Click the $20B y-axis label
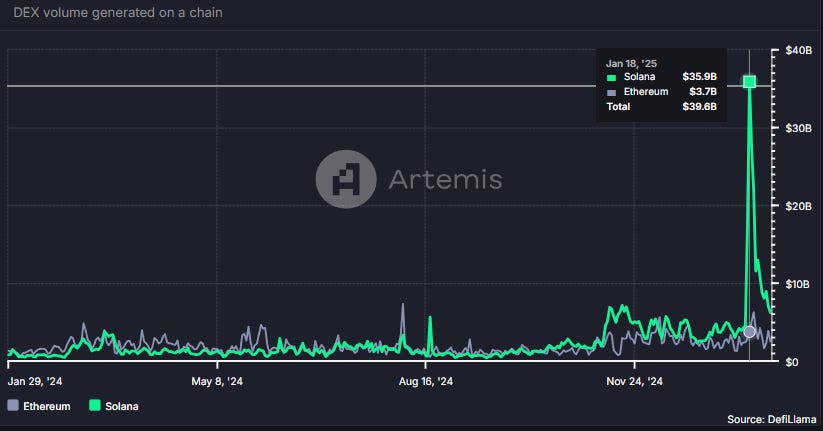This screenshot has width=823, height=431. pyautogui.click(x=798, y=206)
